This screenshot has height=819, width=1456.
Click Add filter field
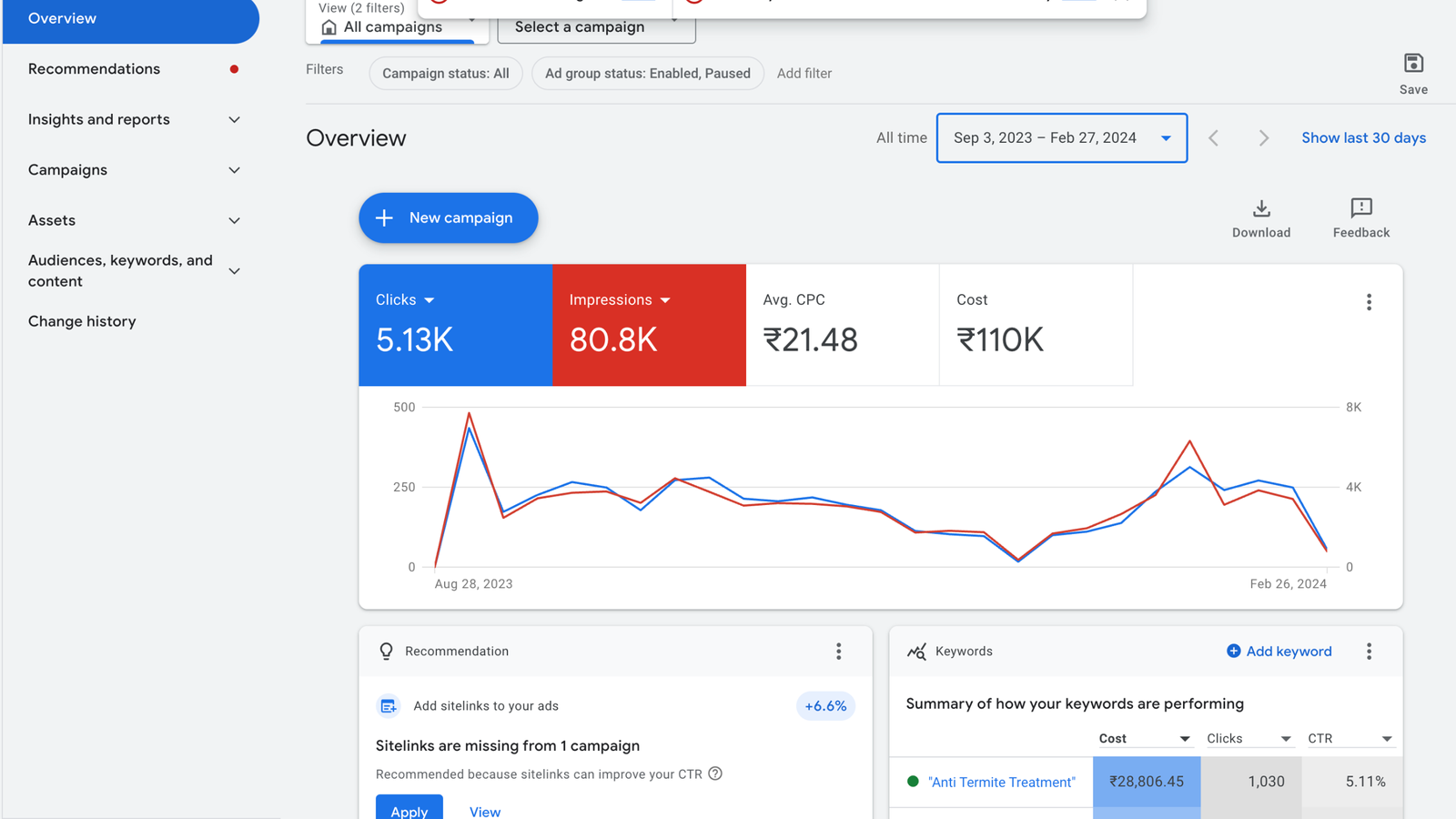[804, 74]
